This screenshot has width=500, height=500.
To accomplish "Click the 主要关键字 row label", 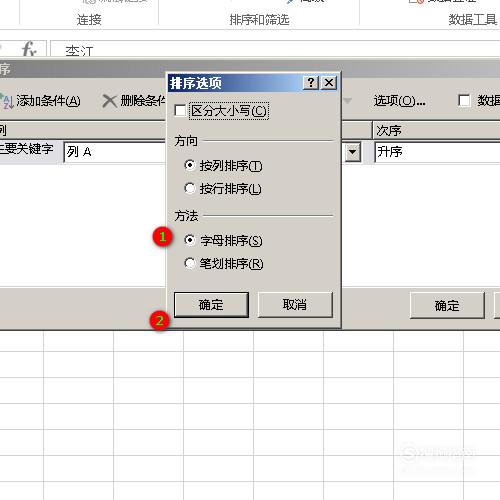I will pyautogui.click(x=27, y=149).
